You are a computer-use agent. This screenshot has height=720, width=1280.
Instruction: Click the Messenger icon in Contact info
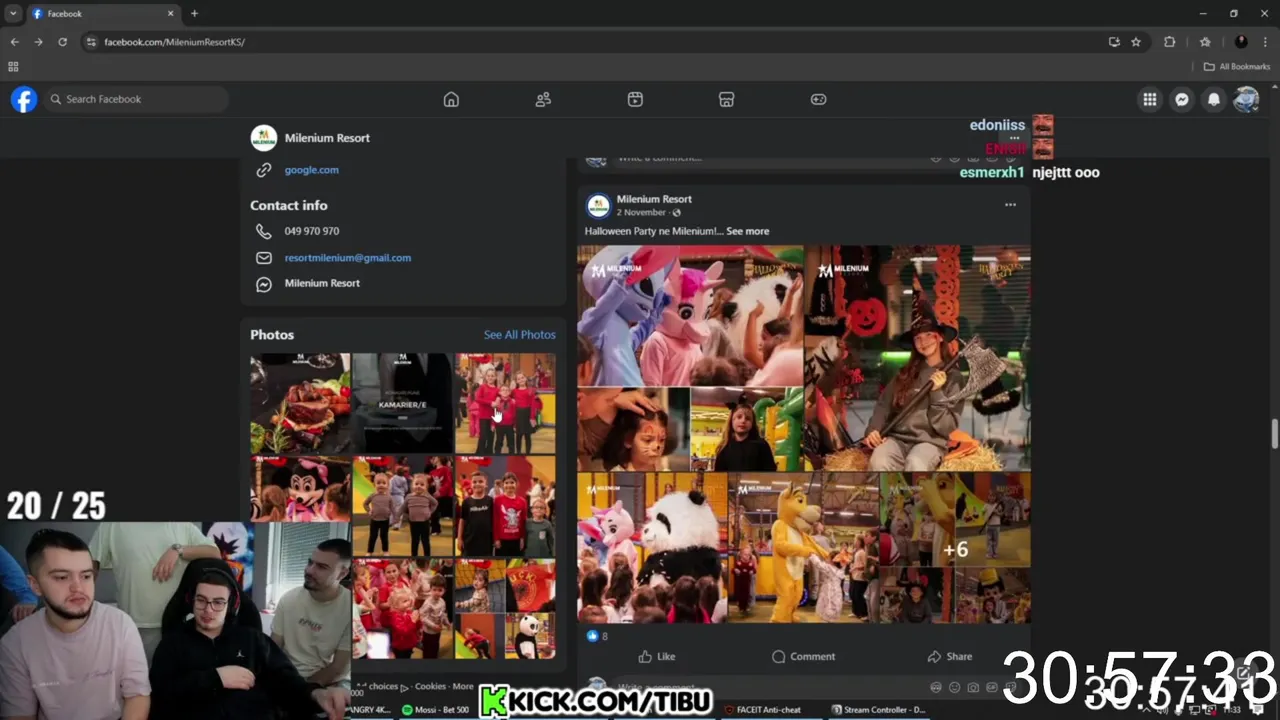point(263,284)
